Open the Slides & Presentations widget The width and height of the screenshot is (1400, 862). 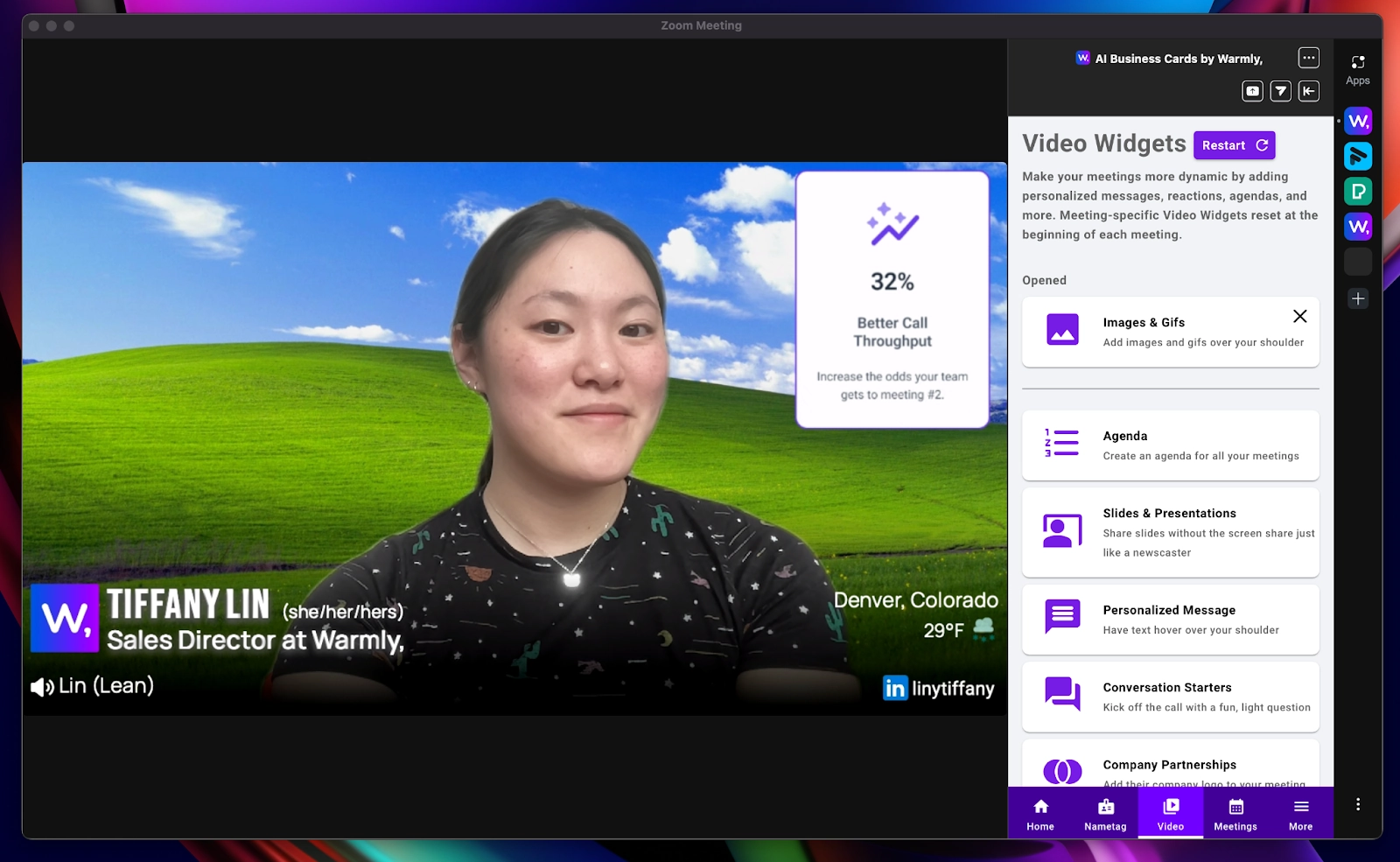(x=1171, y=532)
